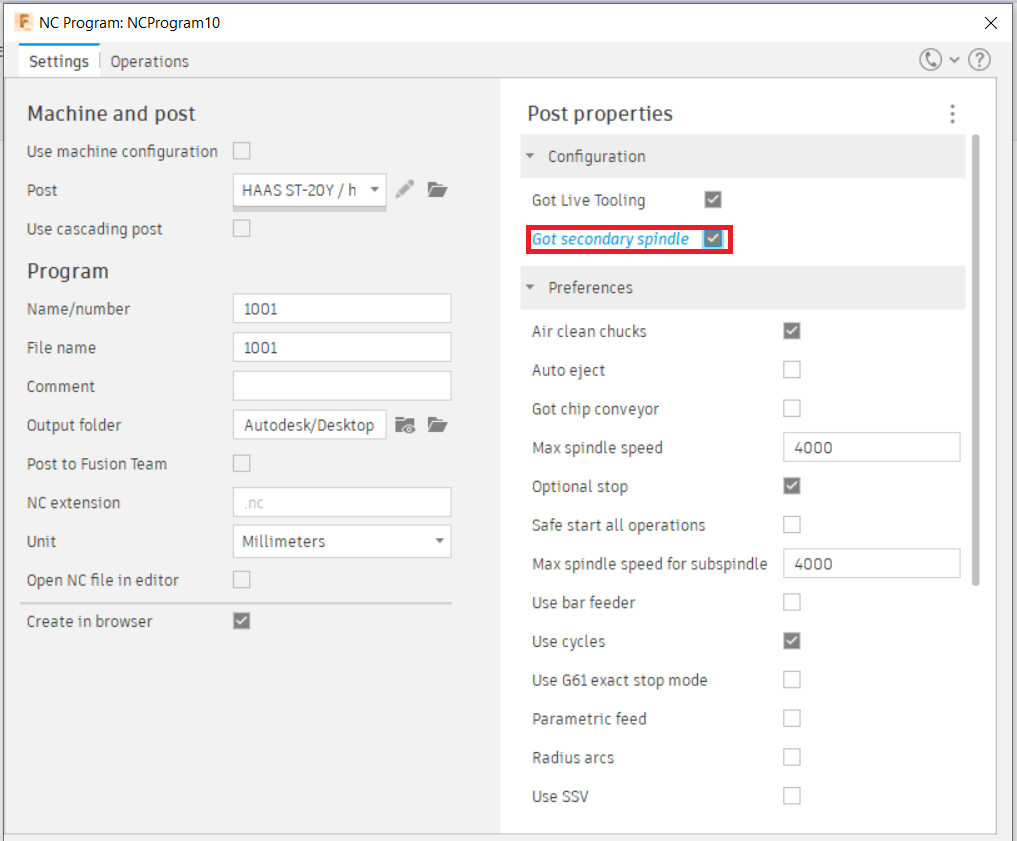
Task: Disable the Got Live Tooling checkbox
Action: point(713,199)
